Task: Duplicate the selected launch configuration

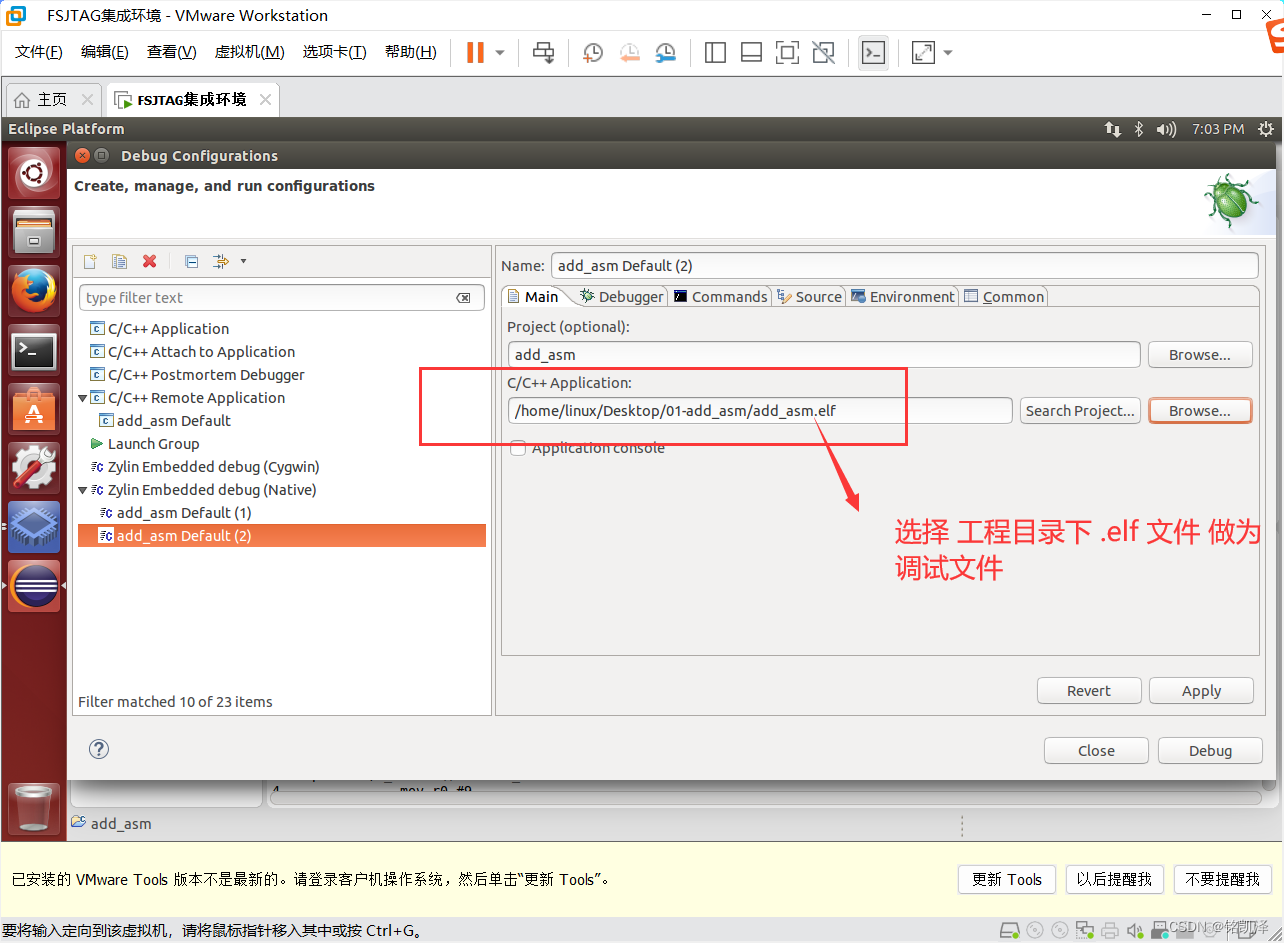Action: pos(119,261)
